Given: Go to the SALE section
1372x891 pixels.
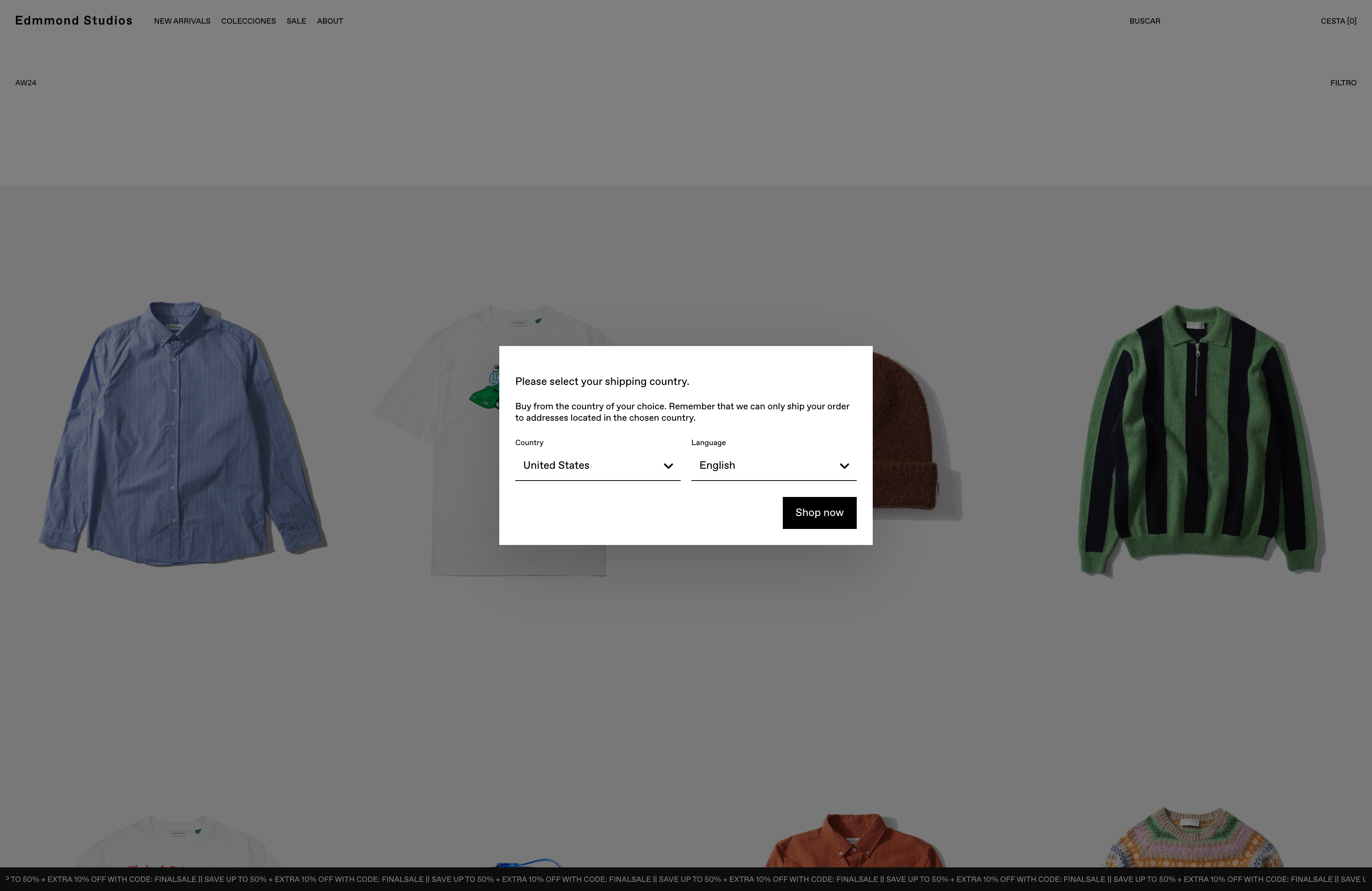Looking at the screenshot, I should (x=296, y=21).
